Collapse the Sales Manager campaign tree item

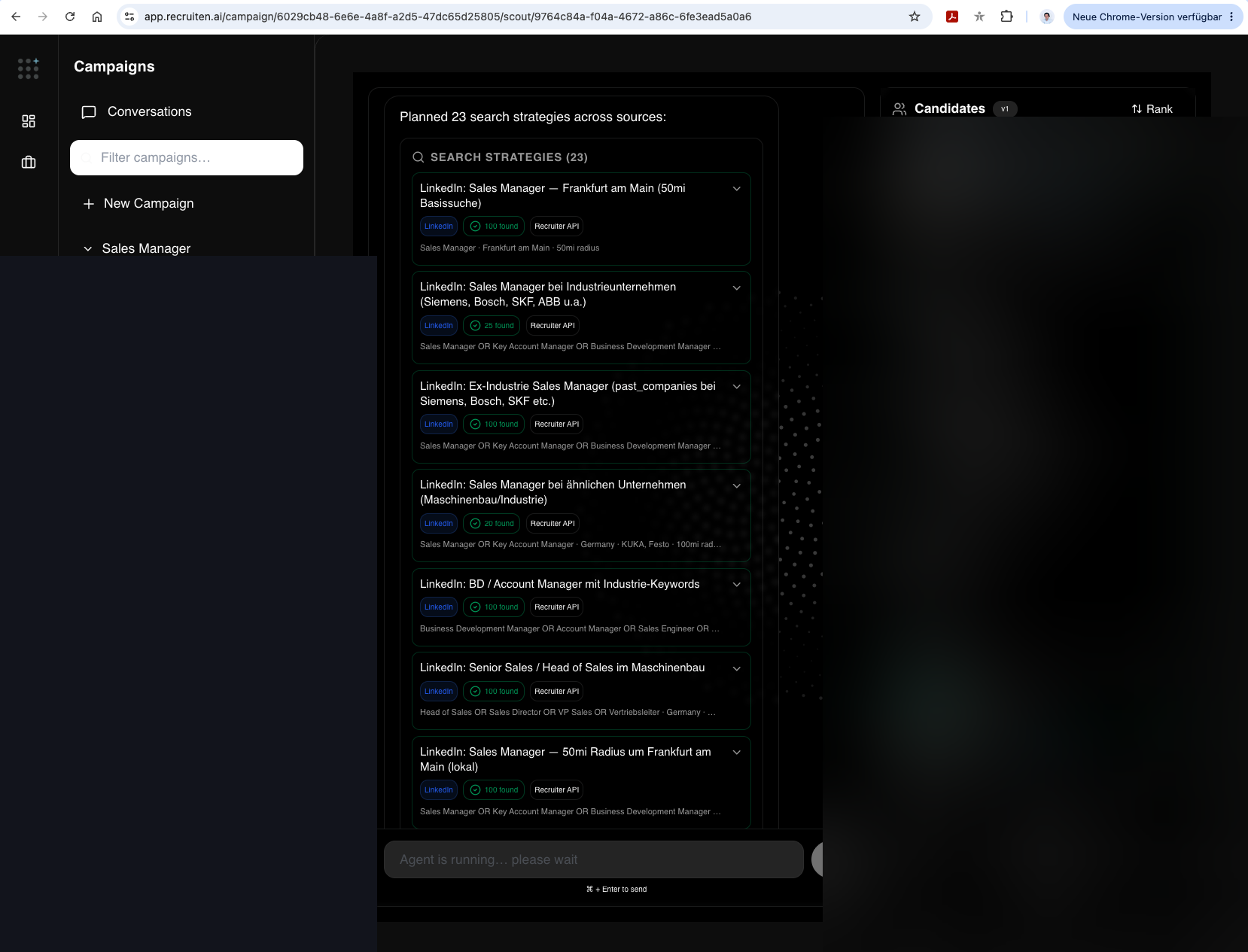pyautogui.click(x=88, y=249)
